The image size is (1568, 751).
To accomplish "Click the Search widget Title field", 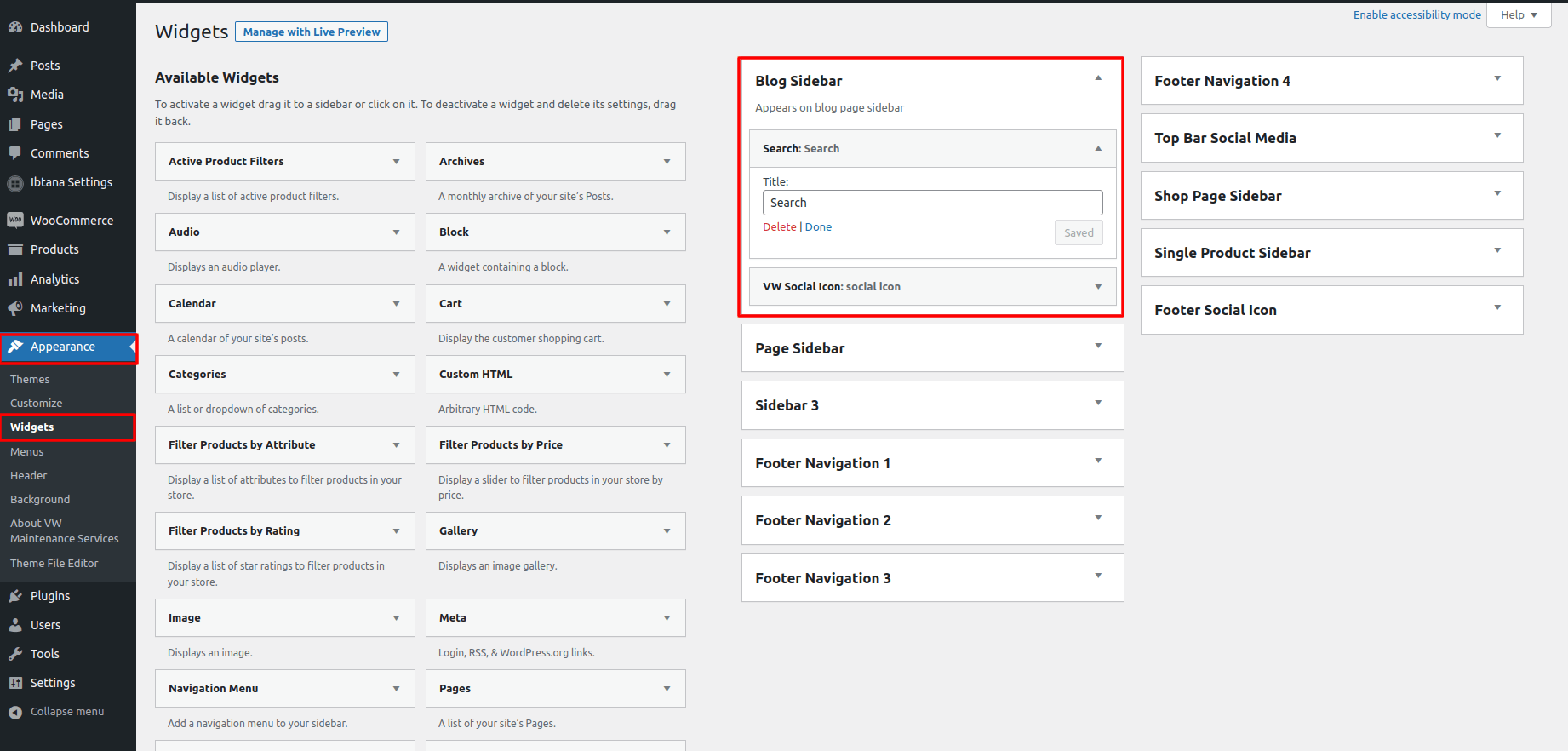I will pos(932,203).
